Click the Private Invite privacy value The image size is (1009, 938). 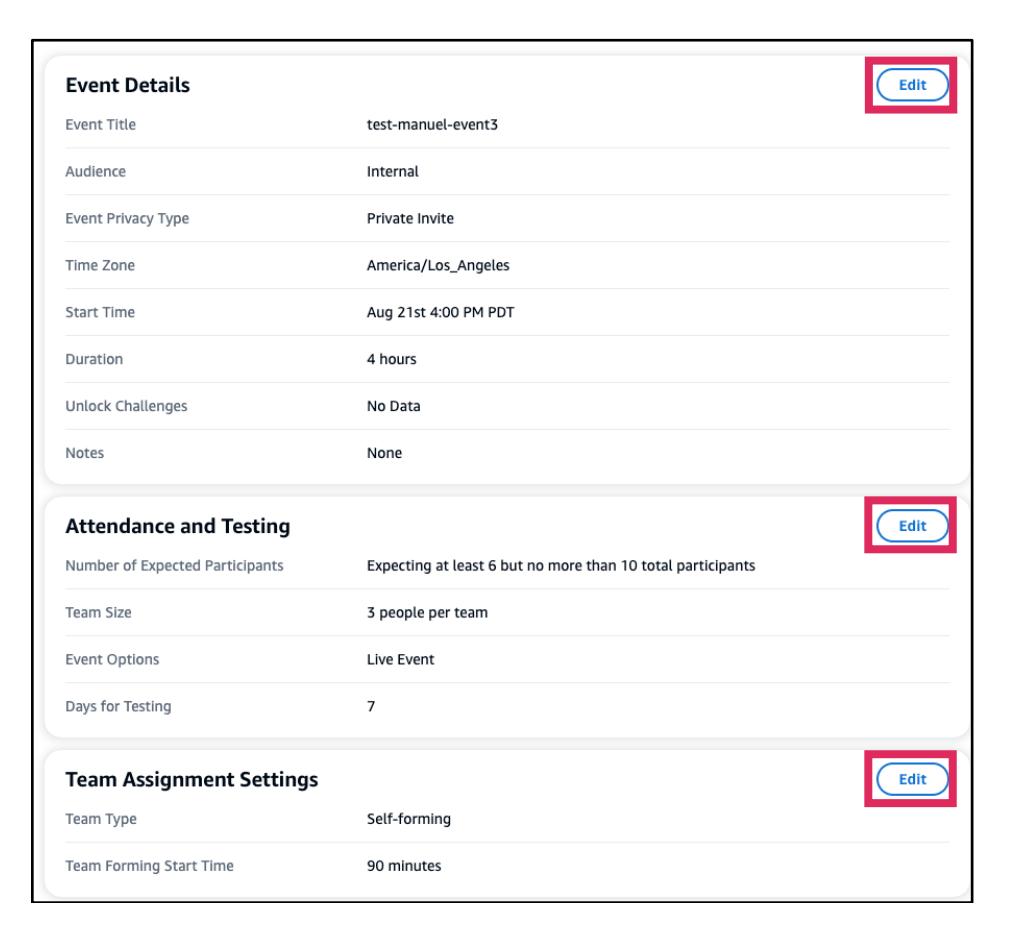click(410, 218)
